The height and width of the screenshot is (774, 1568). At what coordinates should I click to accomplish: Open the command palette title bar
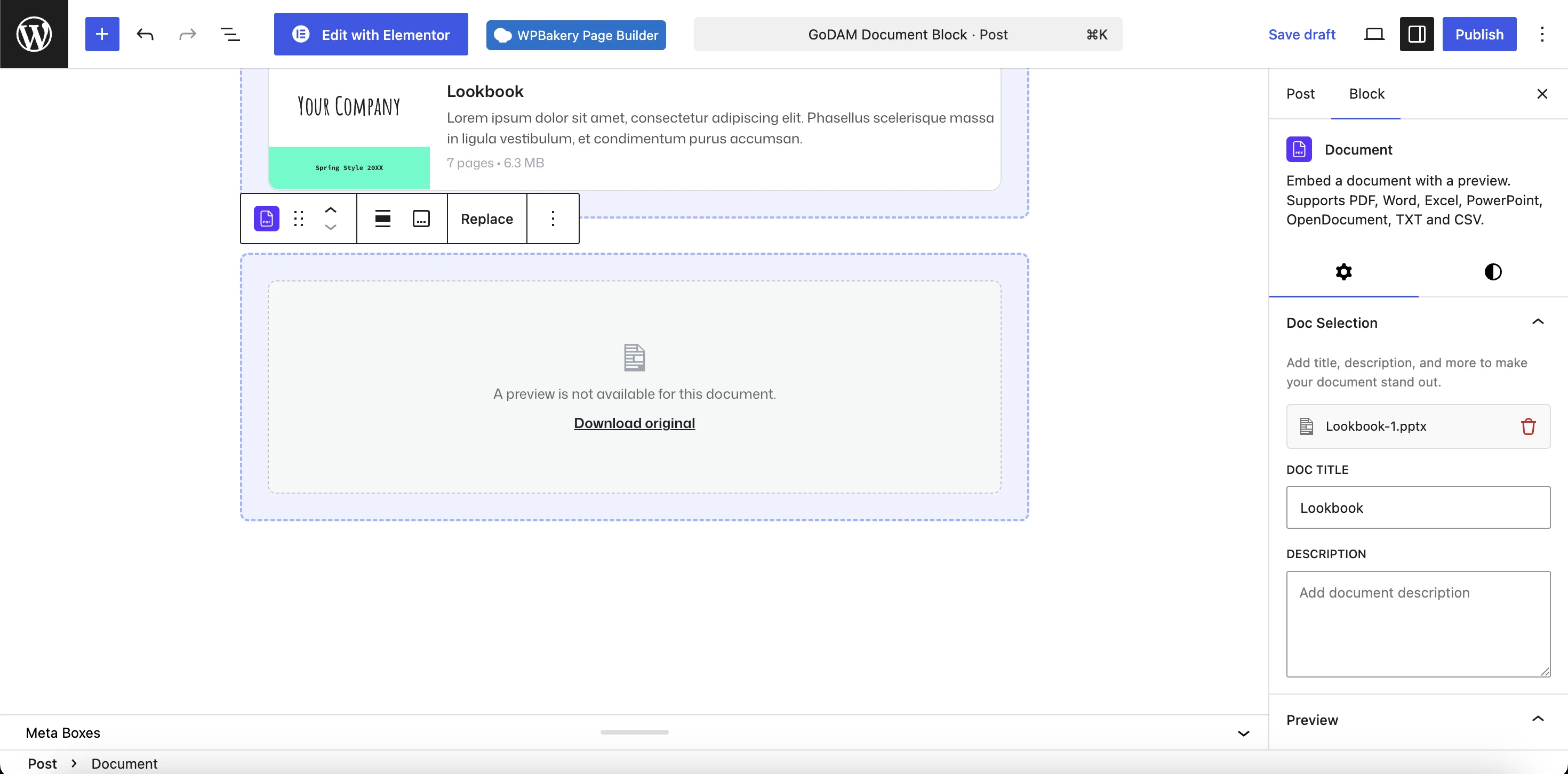point(908,34)
